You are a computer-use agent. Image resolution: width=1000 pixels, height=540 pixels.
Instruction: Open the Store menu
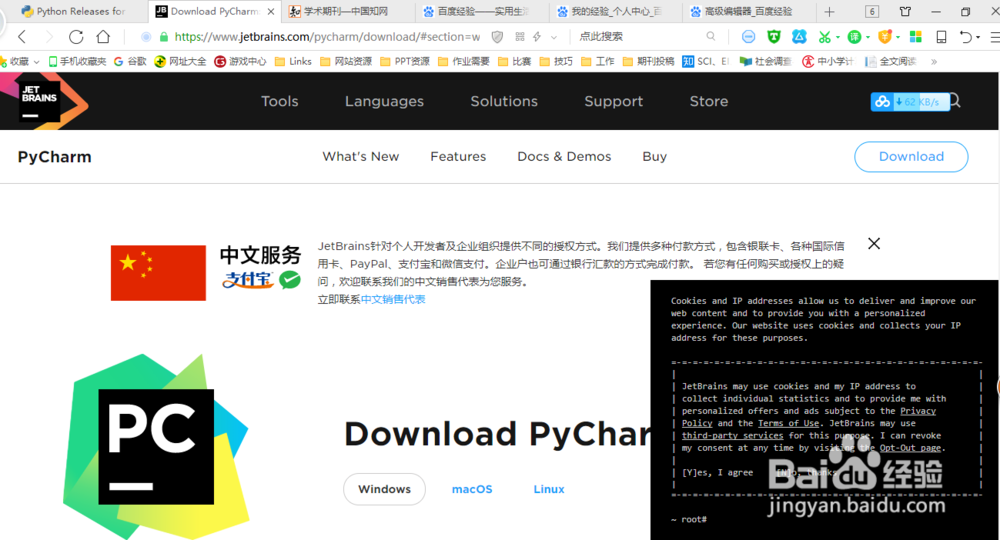(x=709, y=101)
